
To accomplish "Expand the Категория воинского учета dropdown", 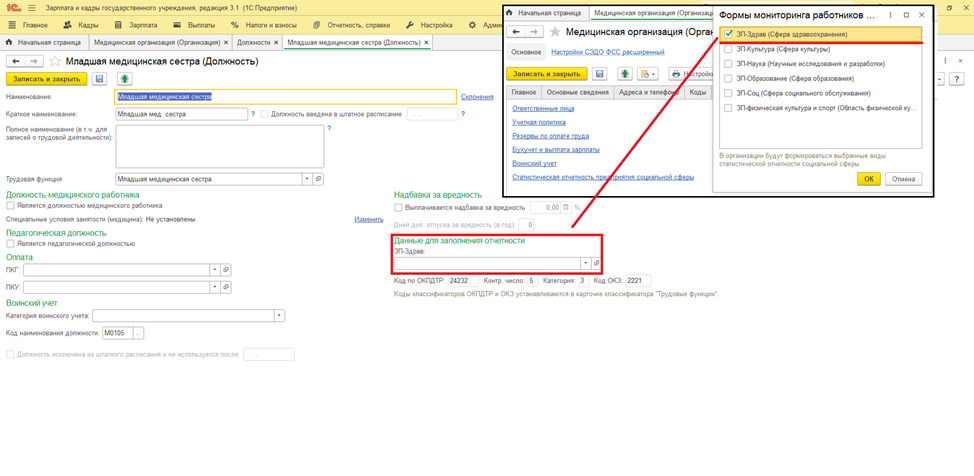I will click(x=280, y=316).
